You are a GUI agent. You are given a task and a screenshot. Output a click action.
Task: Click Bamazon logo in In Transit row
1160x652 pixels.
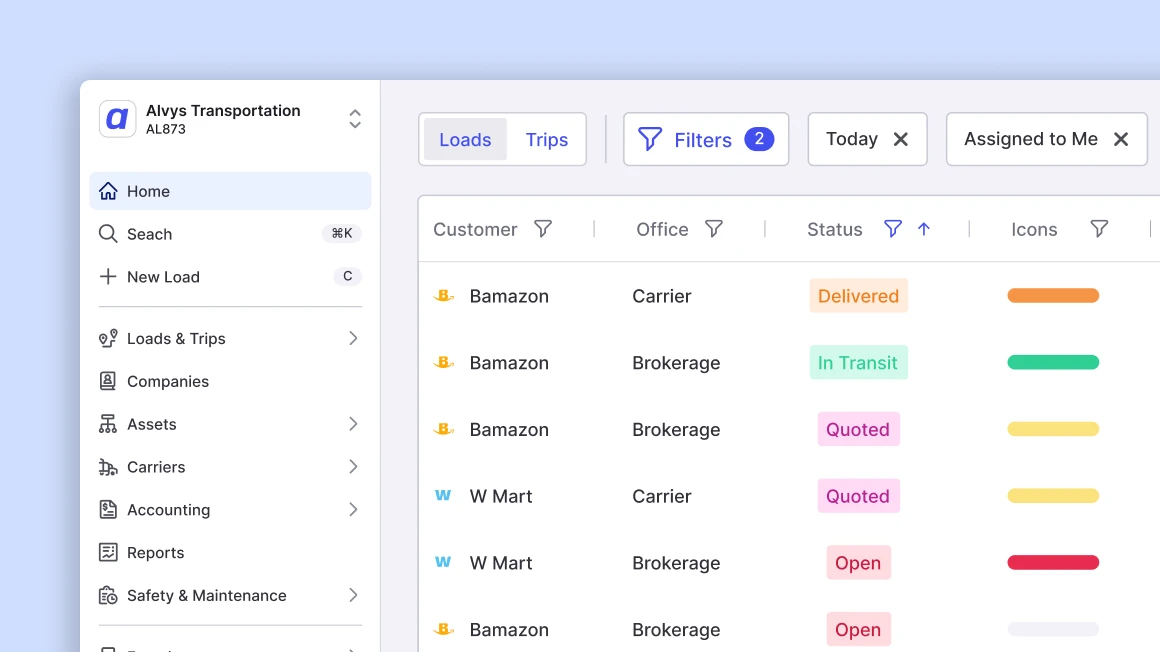[443, 363]
